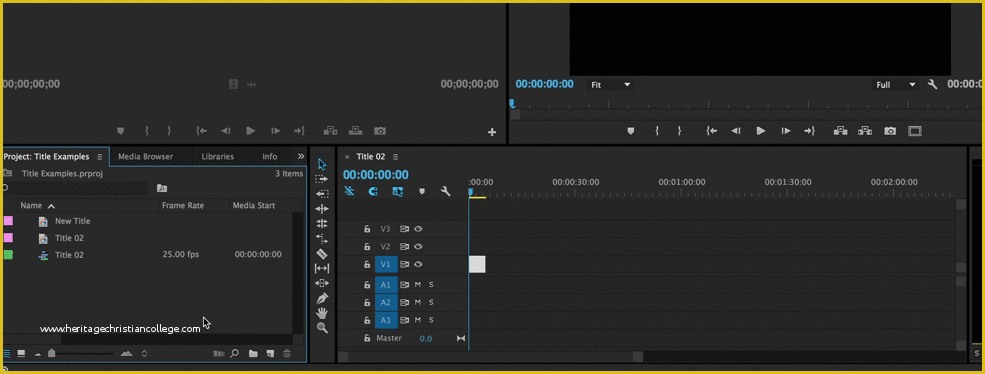Solo audio track A2
The height and width of the screenshot is (374, 985).
(431, 302)
